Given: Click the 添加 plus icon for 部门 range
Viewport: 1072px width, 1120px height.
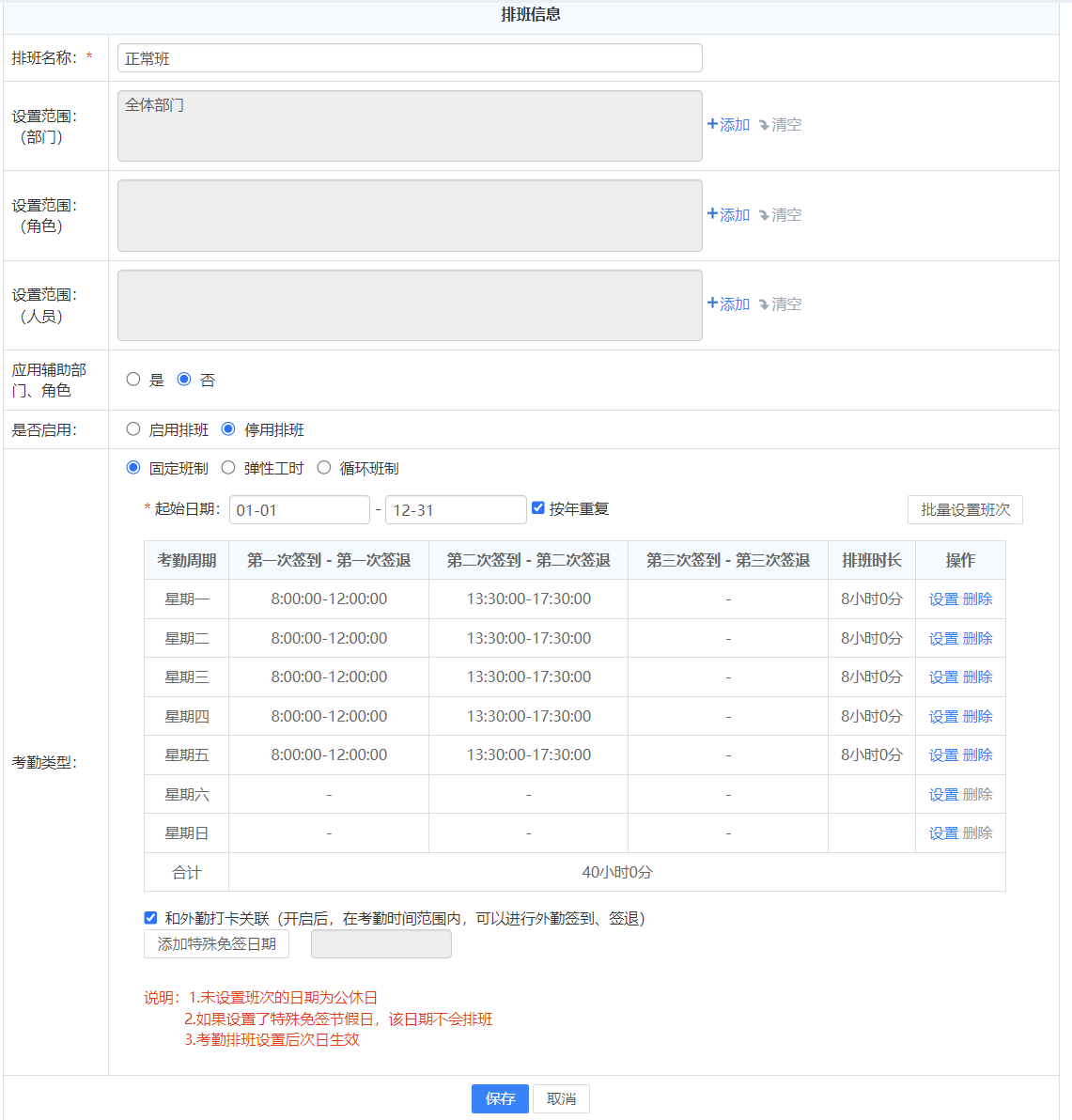Looking at the screenshot, I should pyautogui.click(x=713, y=124).
